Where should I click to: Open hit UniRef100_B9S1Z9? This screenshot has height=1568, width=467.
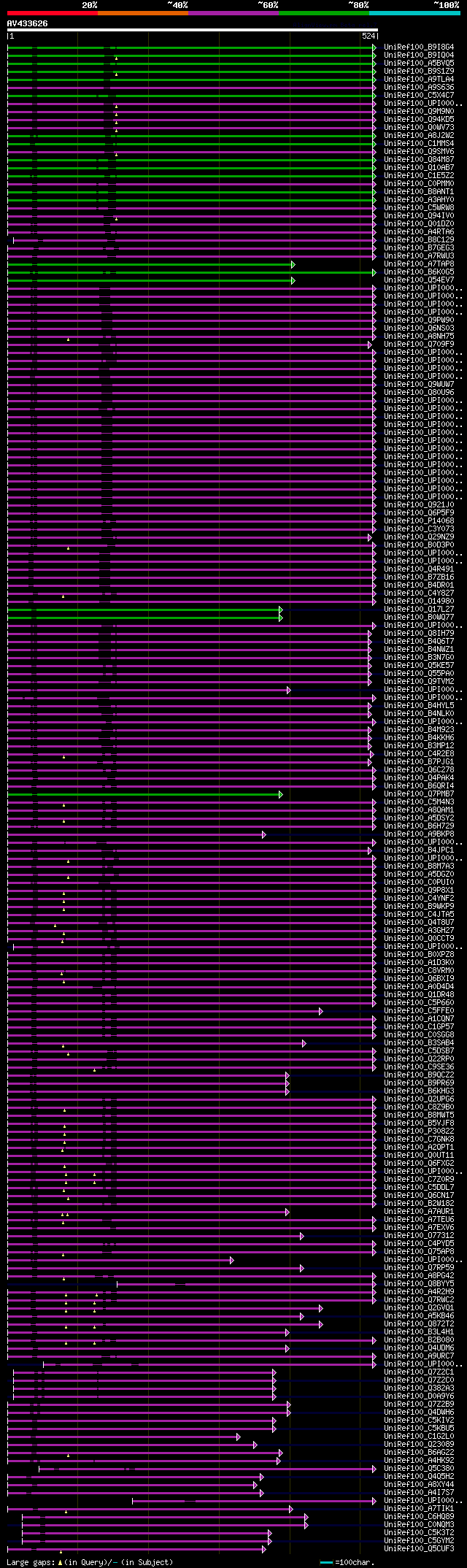pos(419,71)
